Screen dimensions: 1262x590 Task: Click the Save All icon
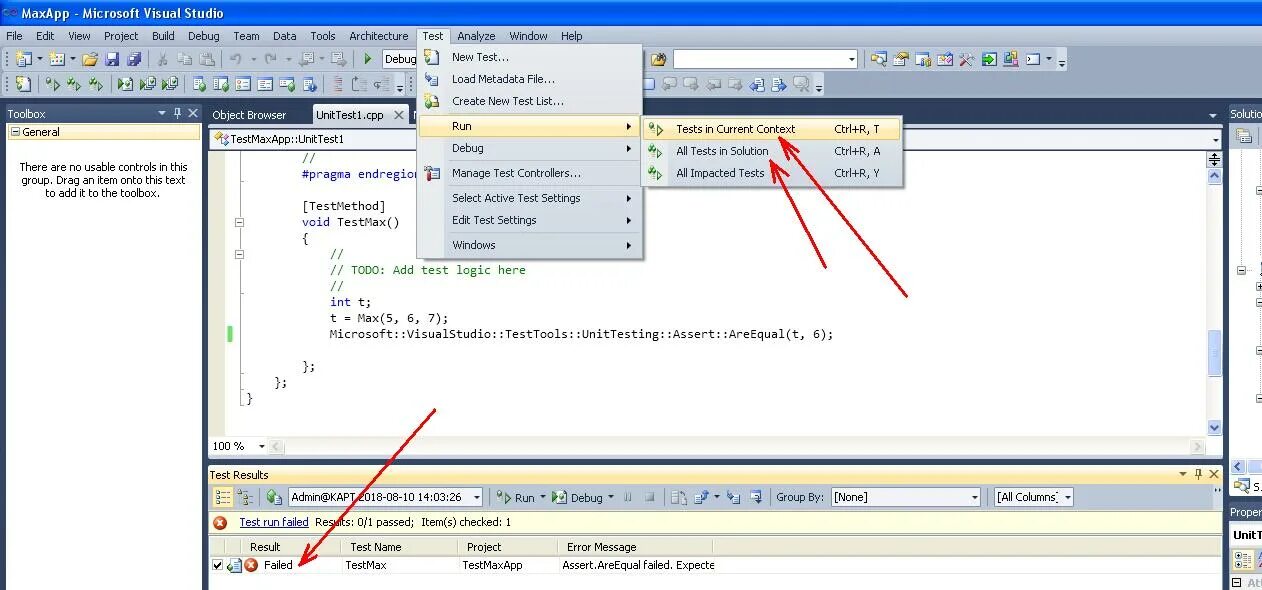[134, 59]
